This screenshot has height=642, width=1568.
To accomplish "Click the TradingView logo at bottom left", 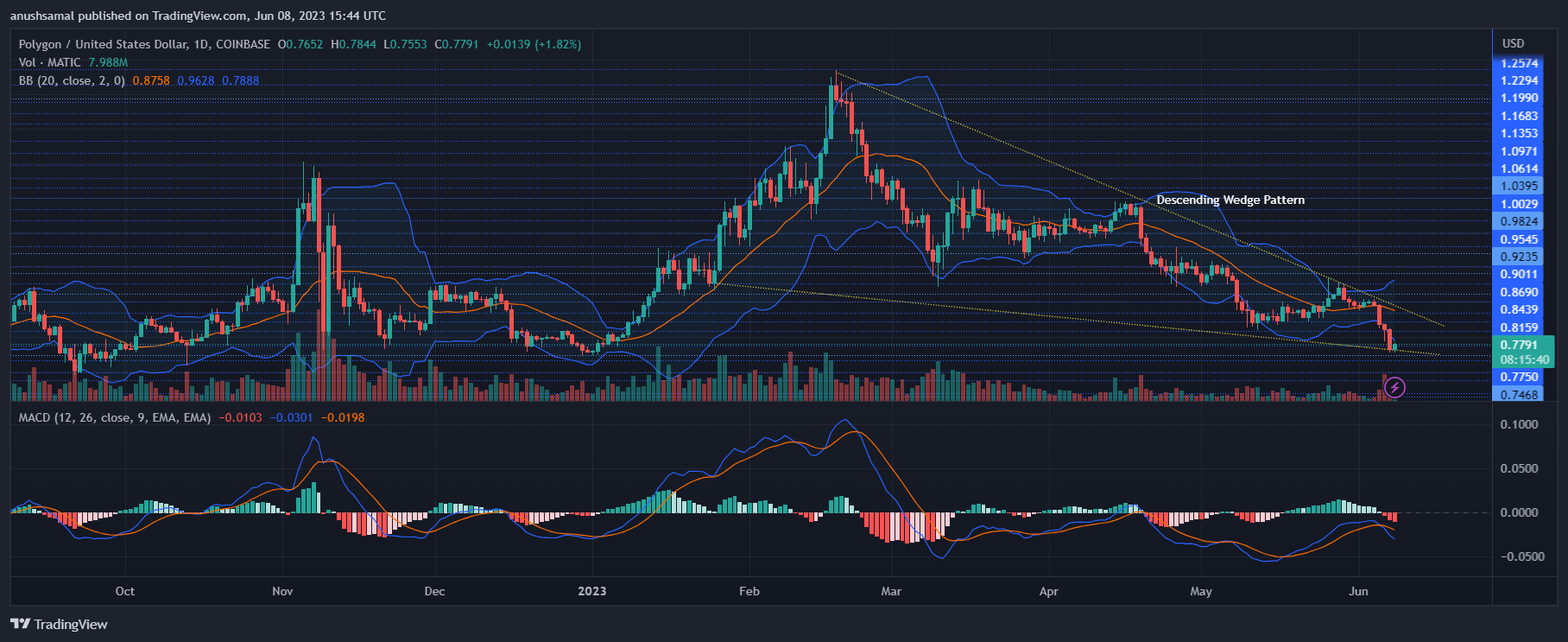I will (59, 624).
